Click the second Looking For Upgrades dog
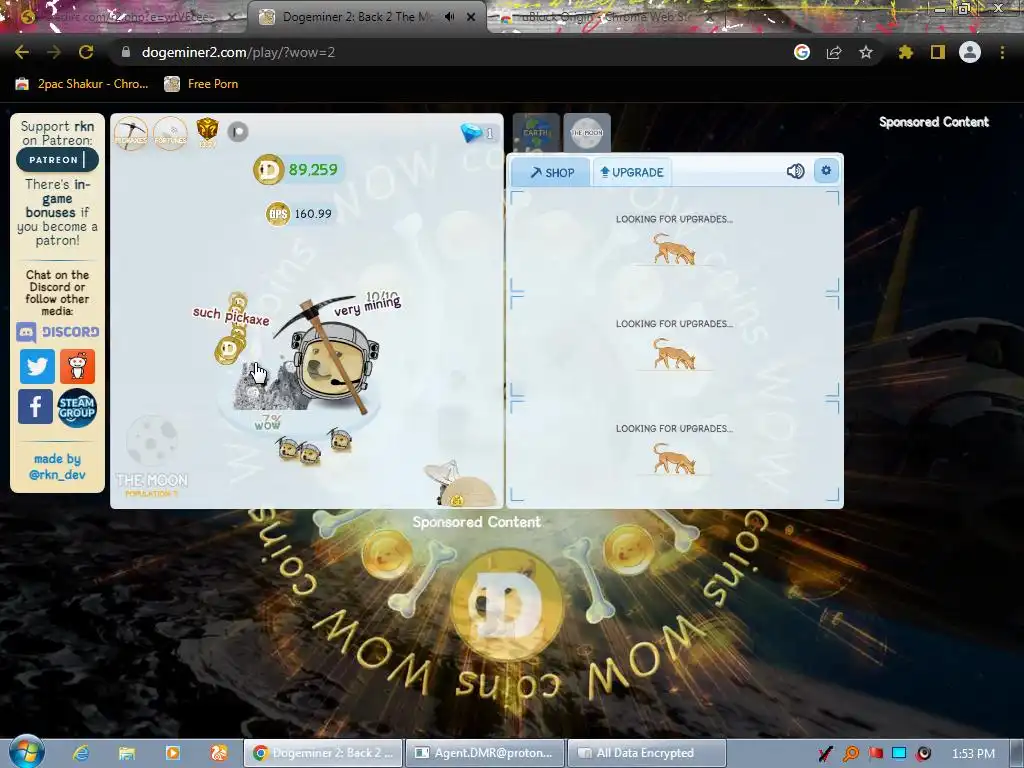 point(674,354)
